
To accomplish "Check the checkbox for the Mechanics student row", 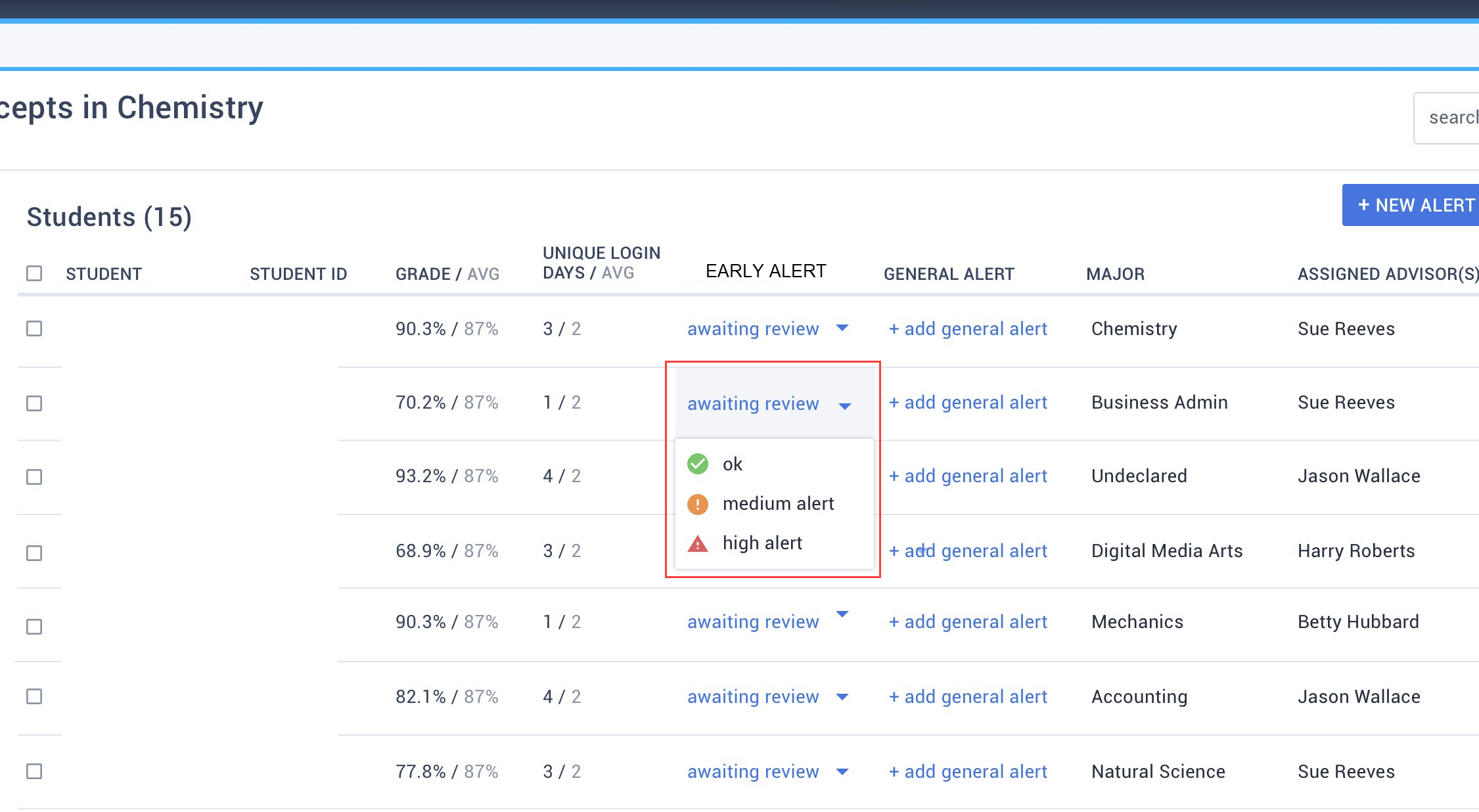I will tap(34, 626).
